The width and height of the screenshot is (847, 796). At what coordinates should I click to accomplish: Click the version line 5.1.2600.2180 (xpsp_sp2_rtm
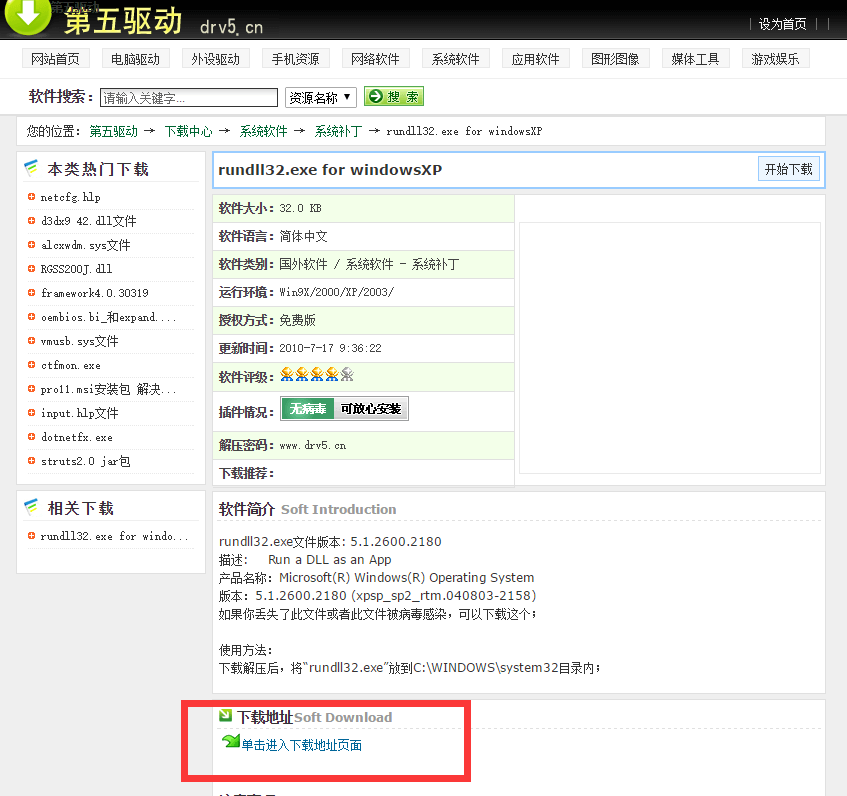[378, 596]
